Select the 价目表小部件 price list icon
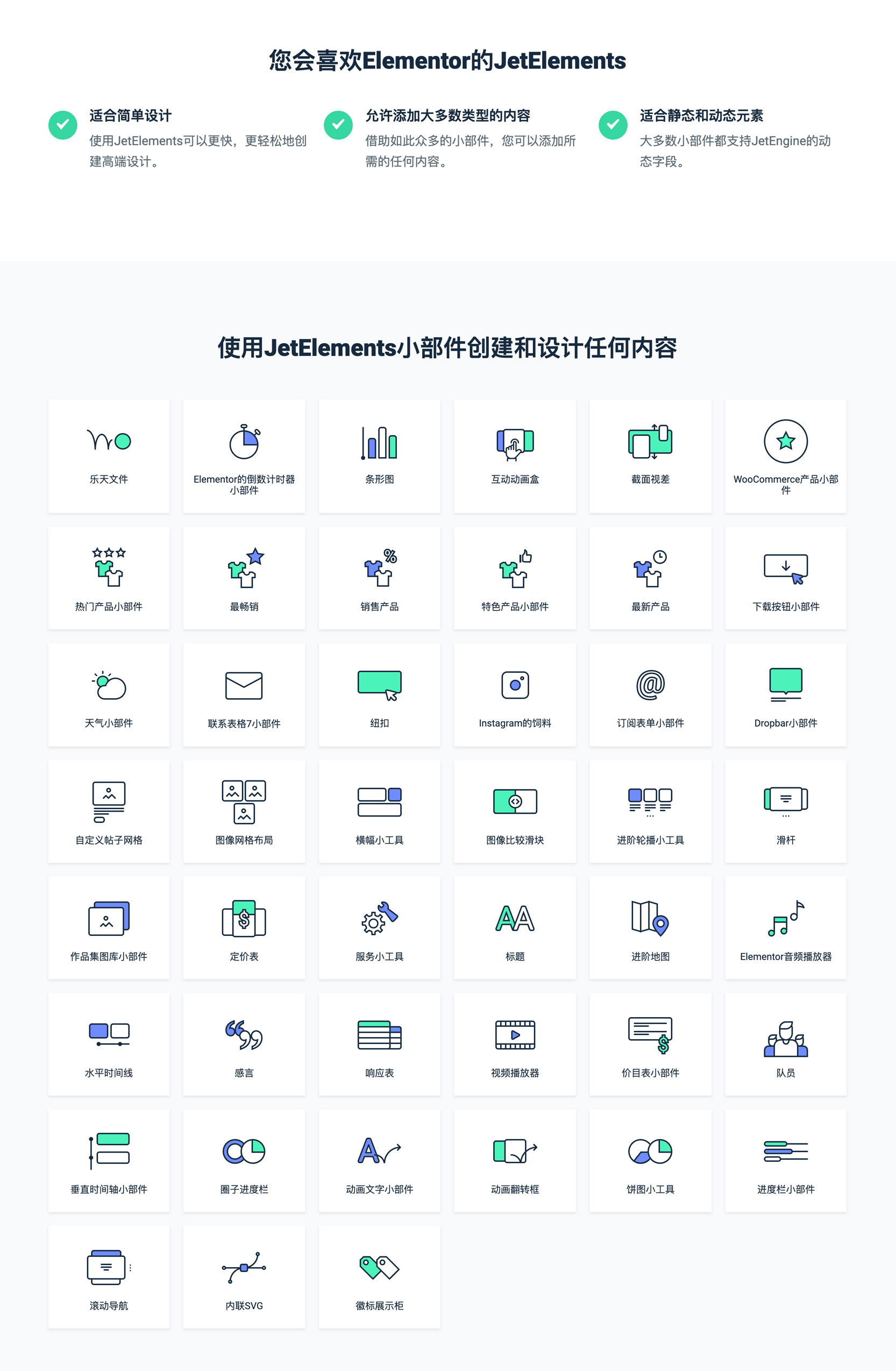The image size is (896, 1371). 650,1035
